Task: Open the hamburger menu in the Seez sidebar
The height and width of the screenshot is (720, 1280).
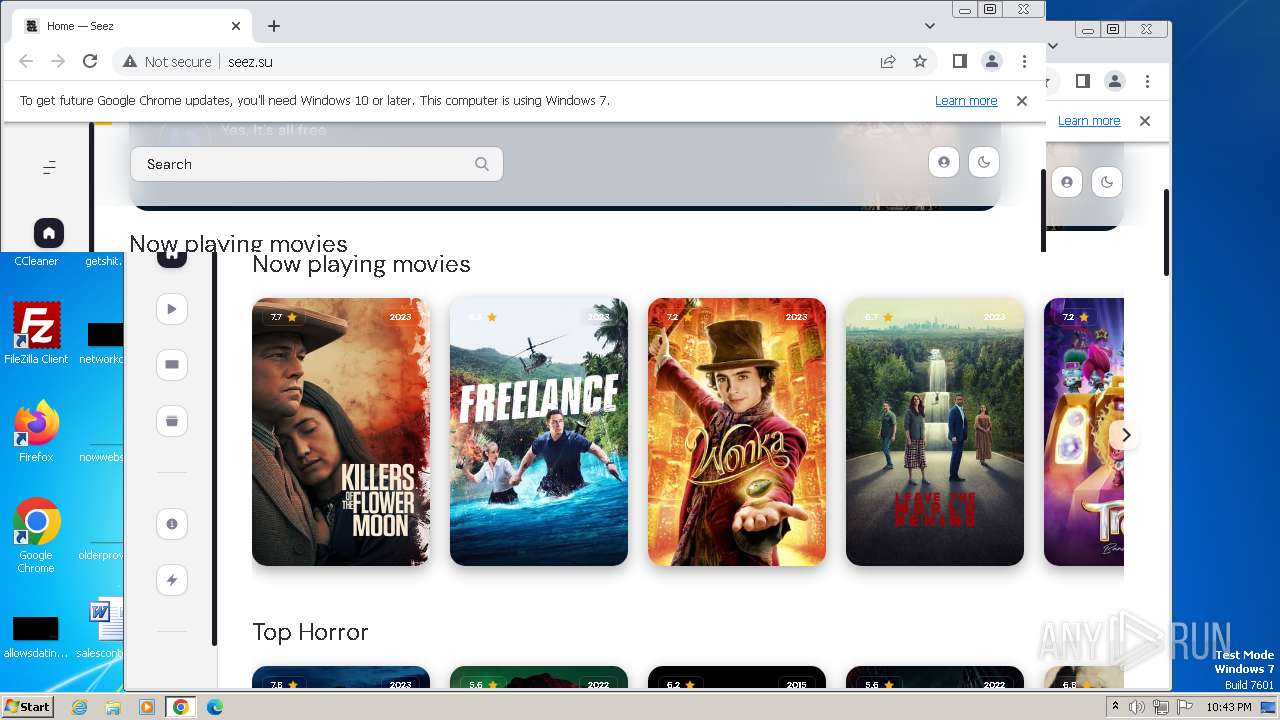Action: coord(49,168)
